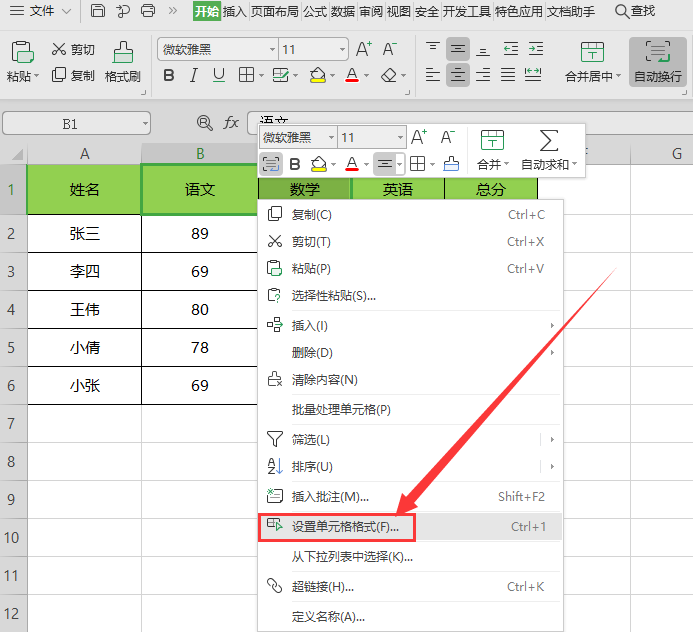Click mini toolbar font color A
The image size is (693, 632).
point(352,164)
